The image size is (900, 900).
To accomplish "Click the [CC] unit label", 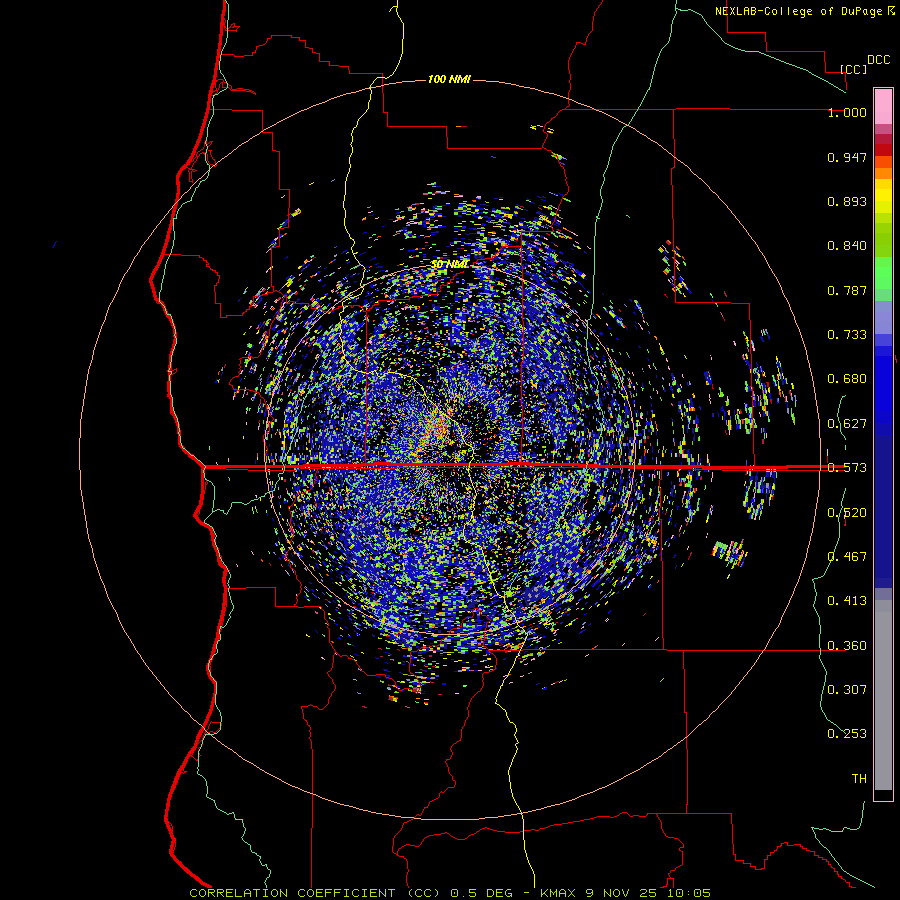I will 854,69.
